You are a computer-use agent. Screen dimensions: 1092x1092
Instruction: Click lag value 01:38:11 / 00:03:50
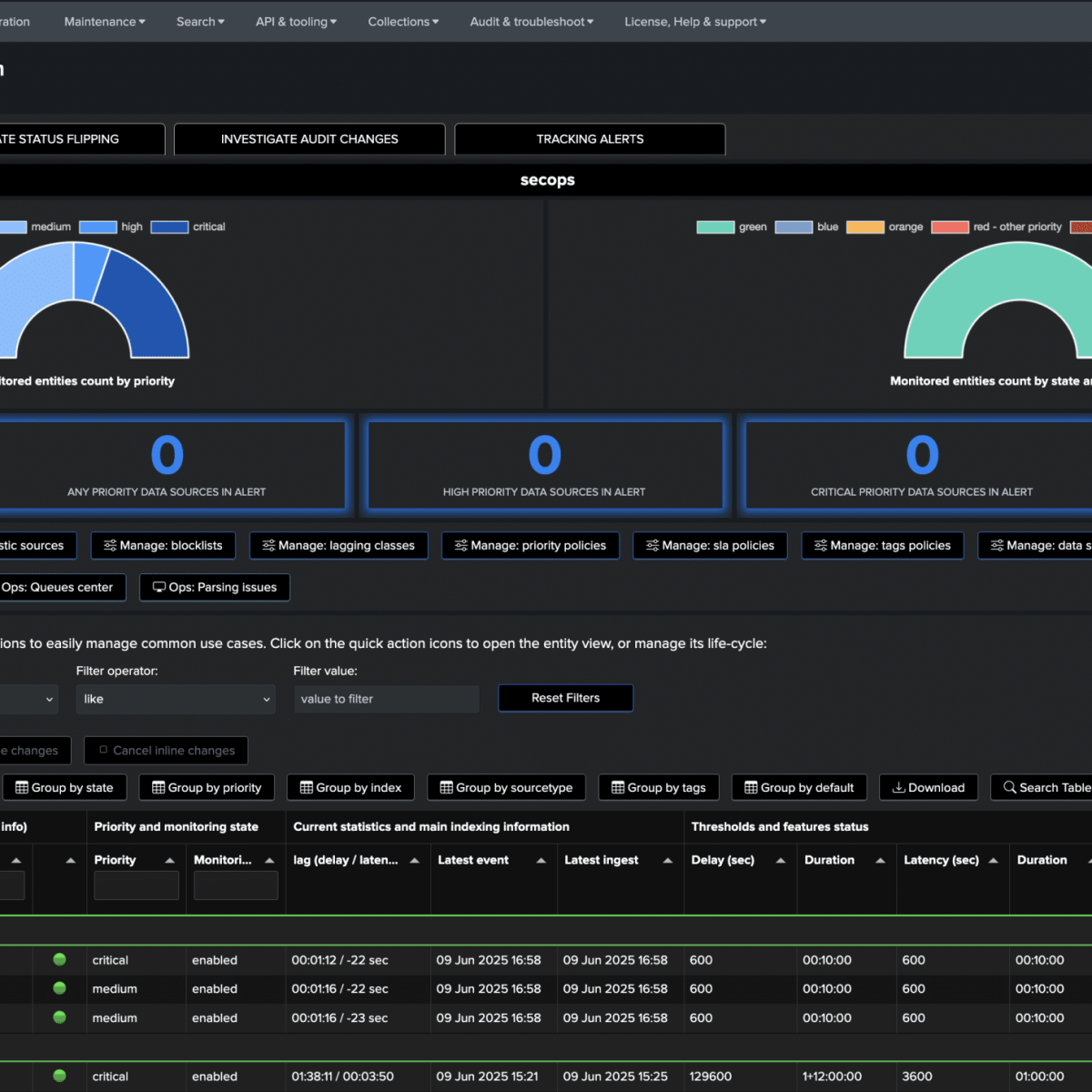pyautogui.click(x=342, y=1077)
